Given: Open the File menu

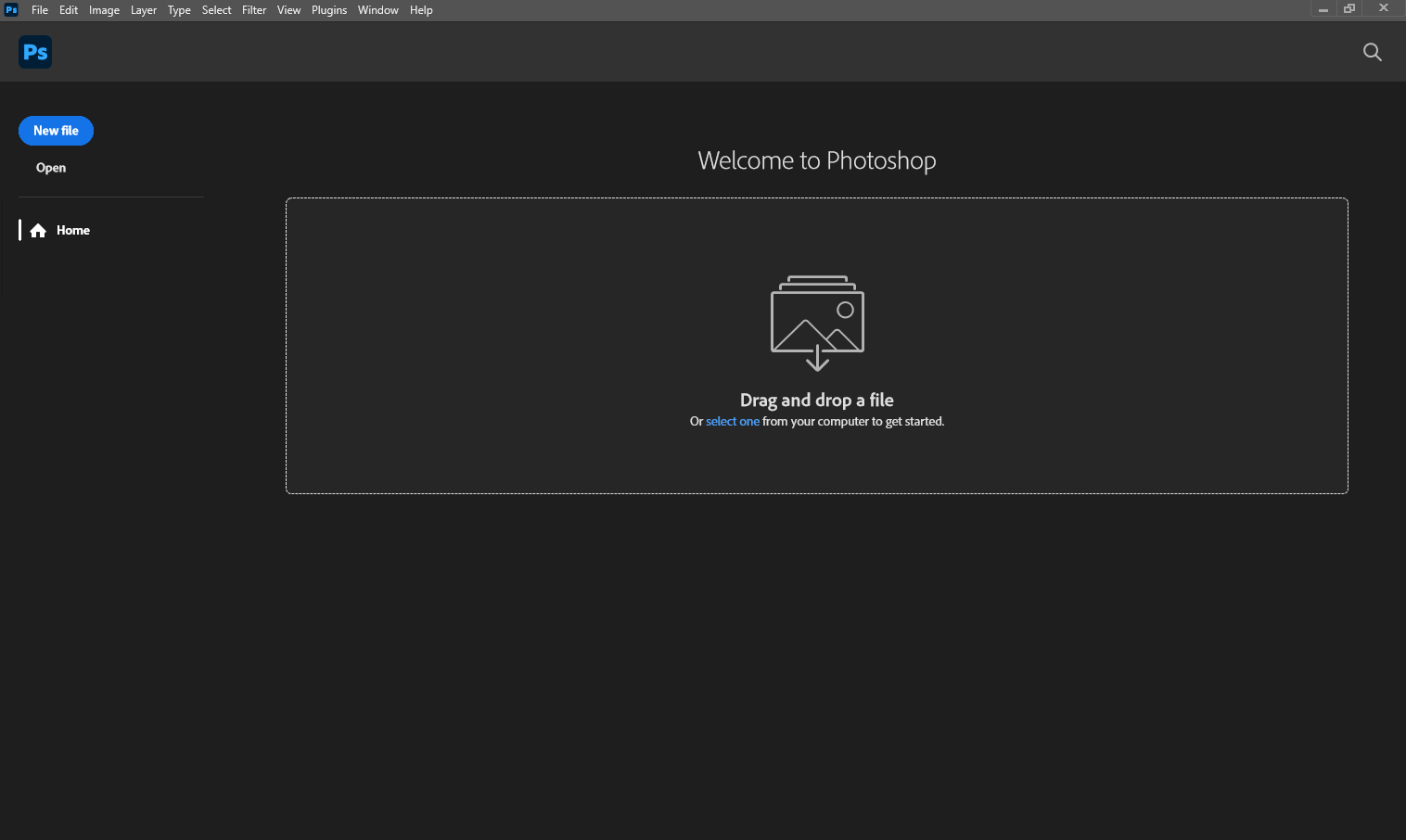Looking at the screenshot, I should coord(40,10).
